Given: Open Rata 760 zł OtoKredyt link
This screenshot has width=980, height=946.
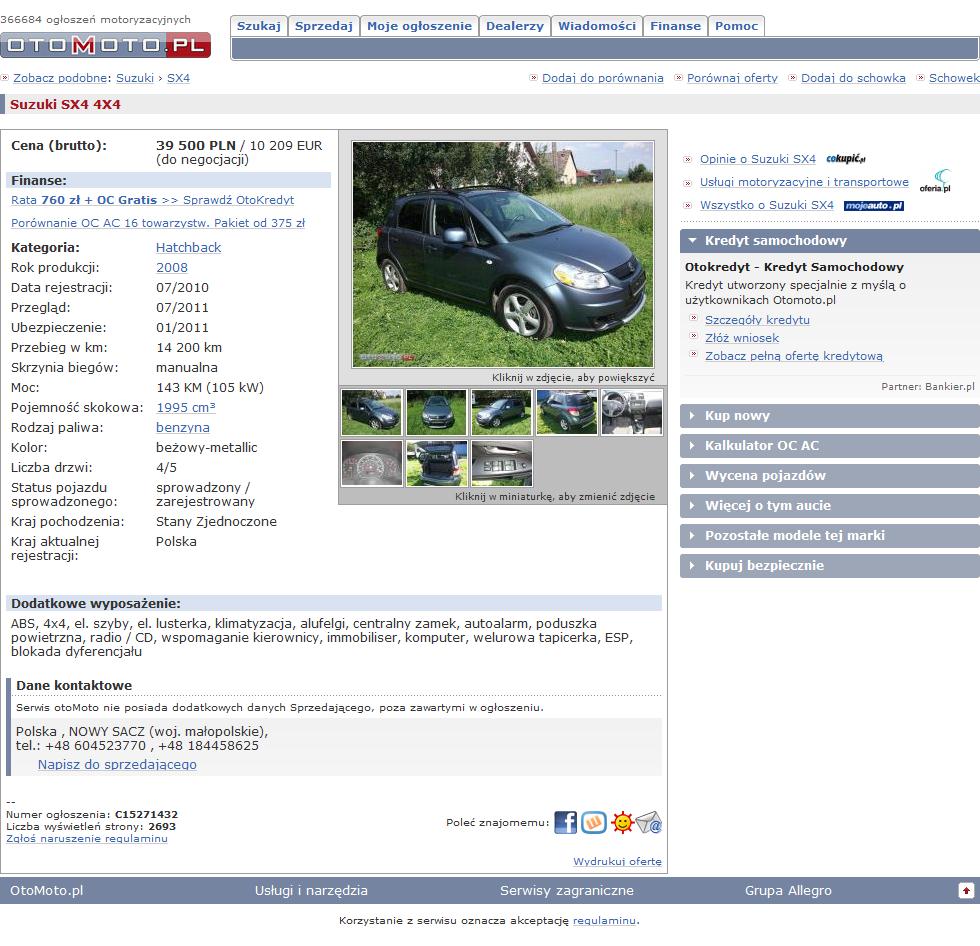Looking at the screenshot, I should 152,200.
